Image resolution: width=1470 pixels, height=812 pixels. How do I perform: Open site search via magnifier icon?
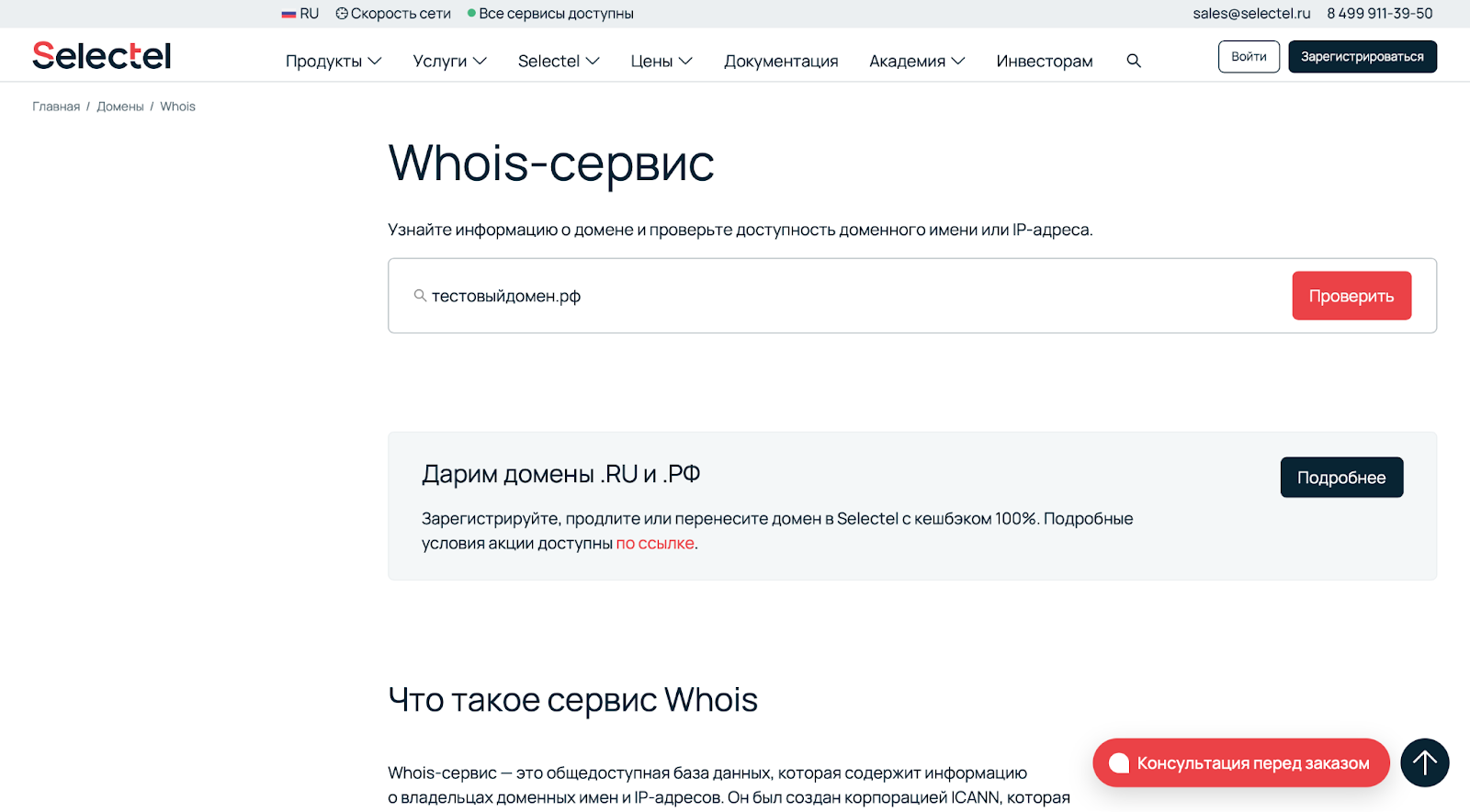pyautogui.click(x=1134, y=61)
